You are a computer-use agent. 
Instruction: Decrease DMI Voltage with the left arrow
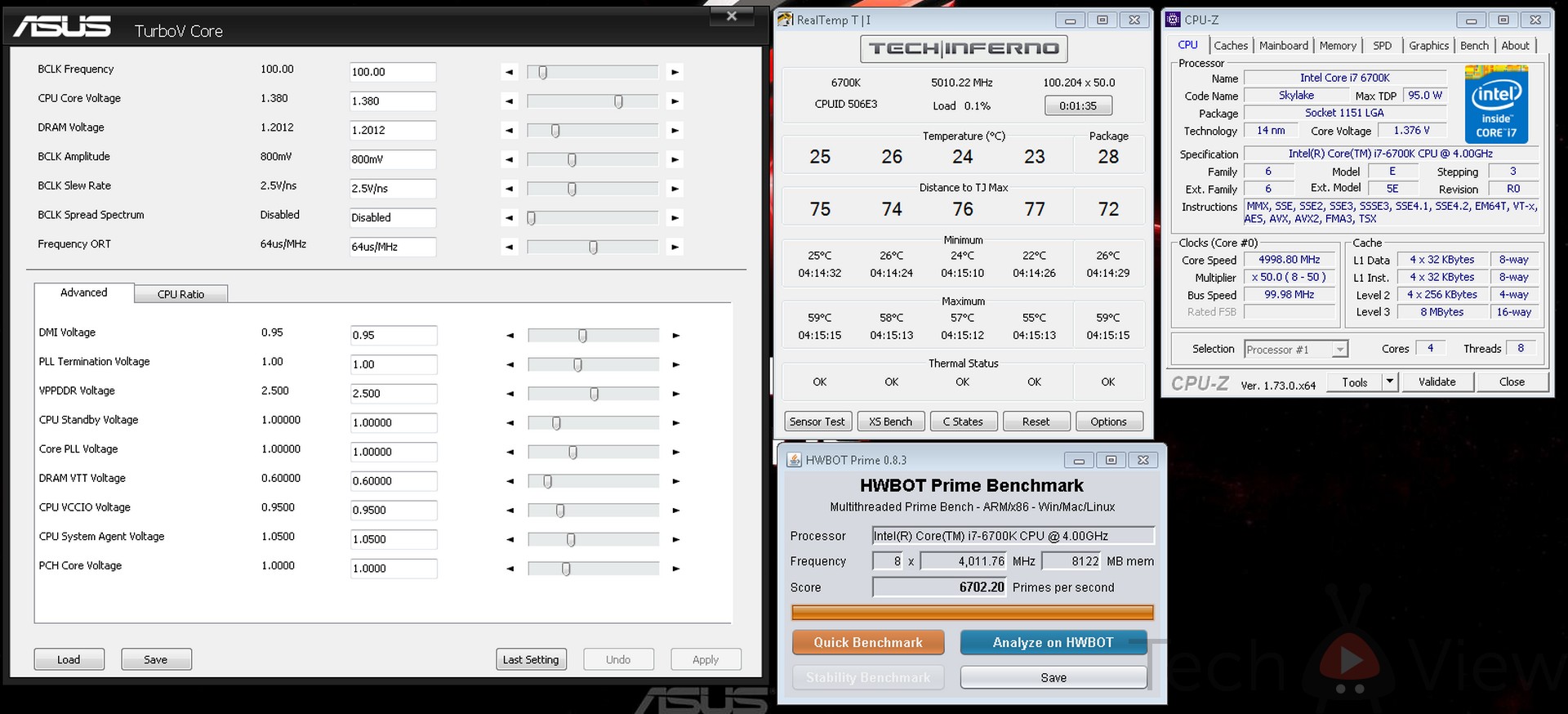(x=510, y=335)
